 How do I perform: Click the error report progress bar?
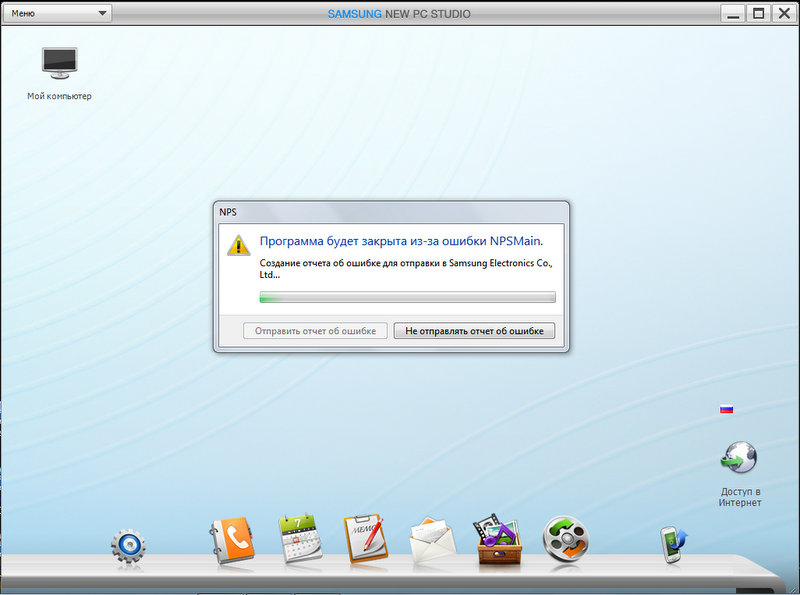tap(407, 297)
